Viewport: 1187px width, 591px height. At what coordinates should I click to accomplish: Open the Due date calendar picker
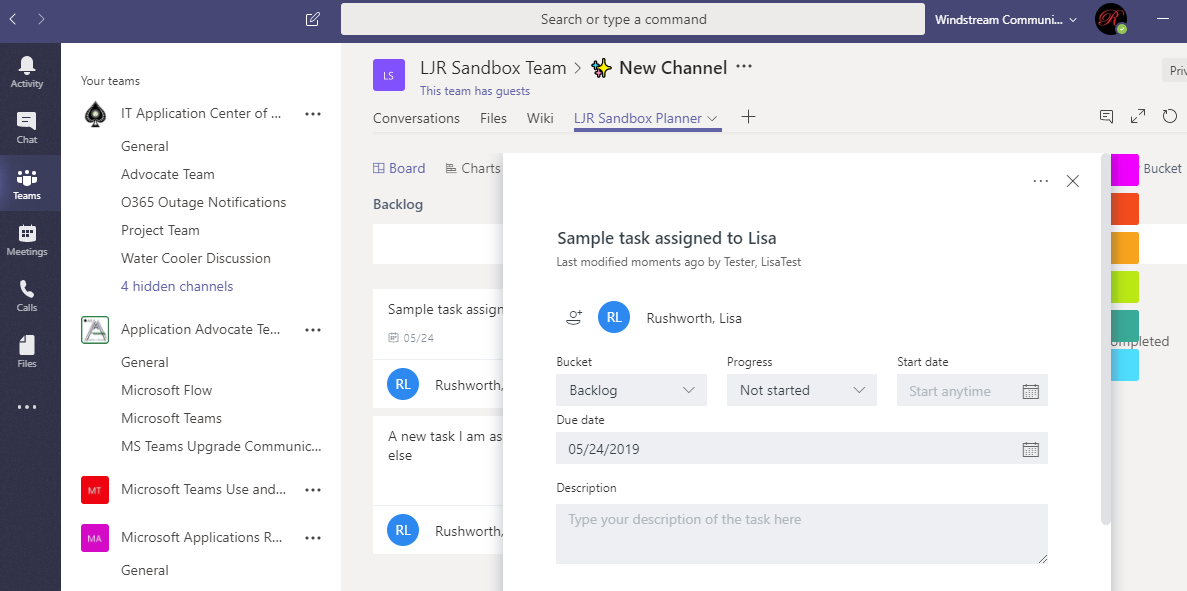point(1030,449)
